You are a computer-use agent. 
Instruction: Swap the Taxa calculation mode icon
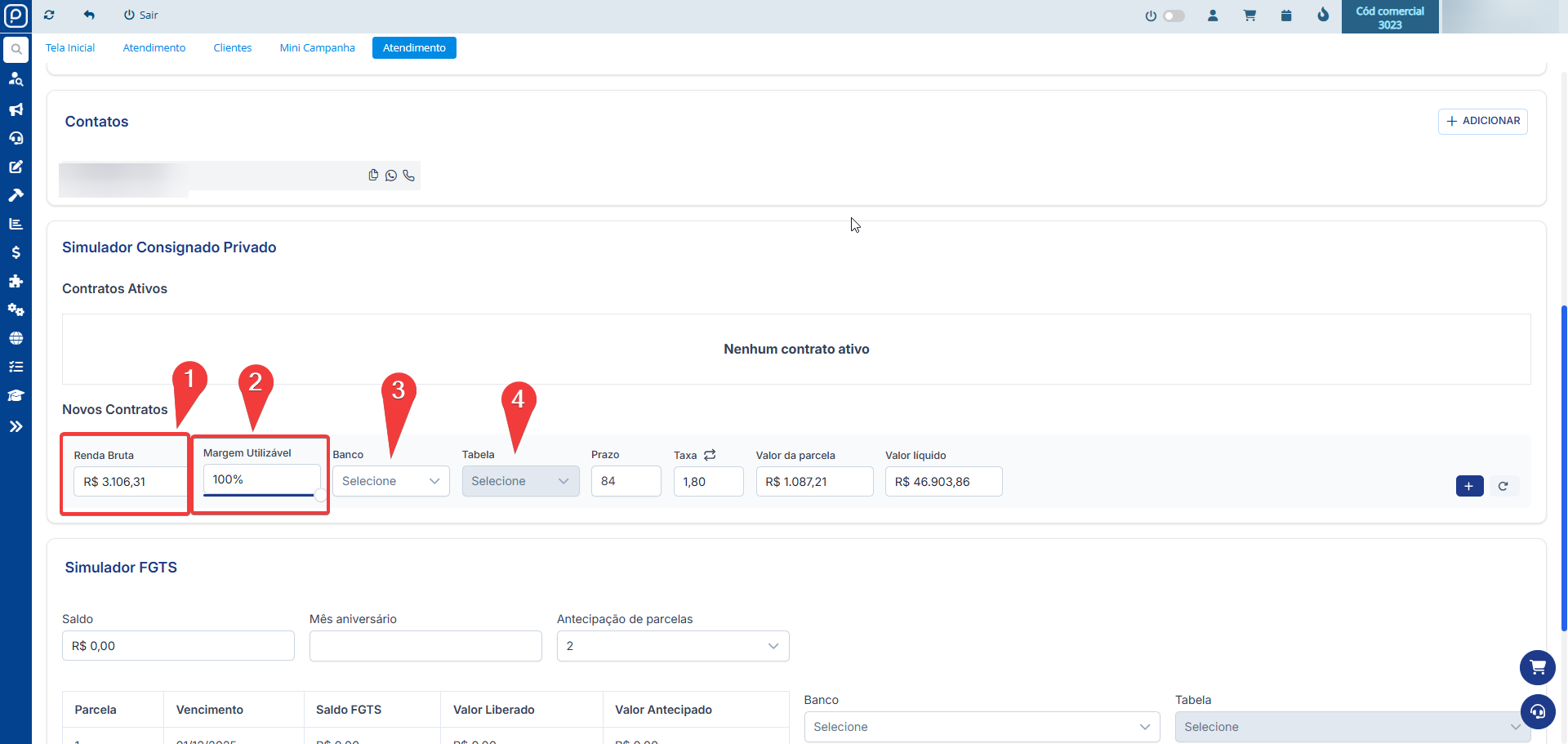pos(710,455)
